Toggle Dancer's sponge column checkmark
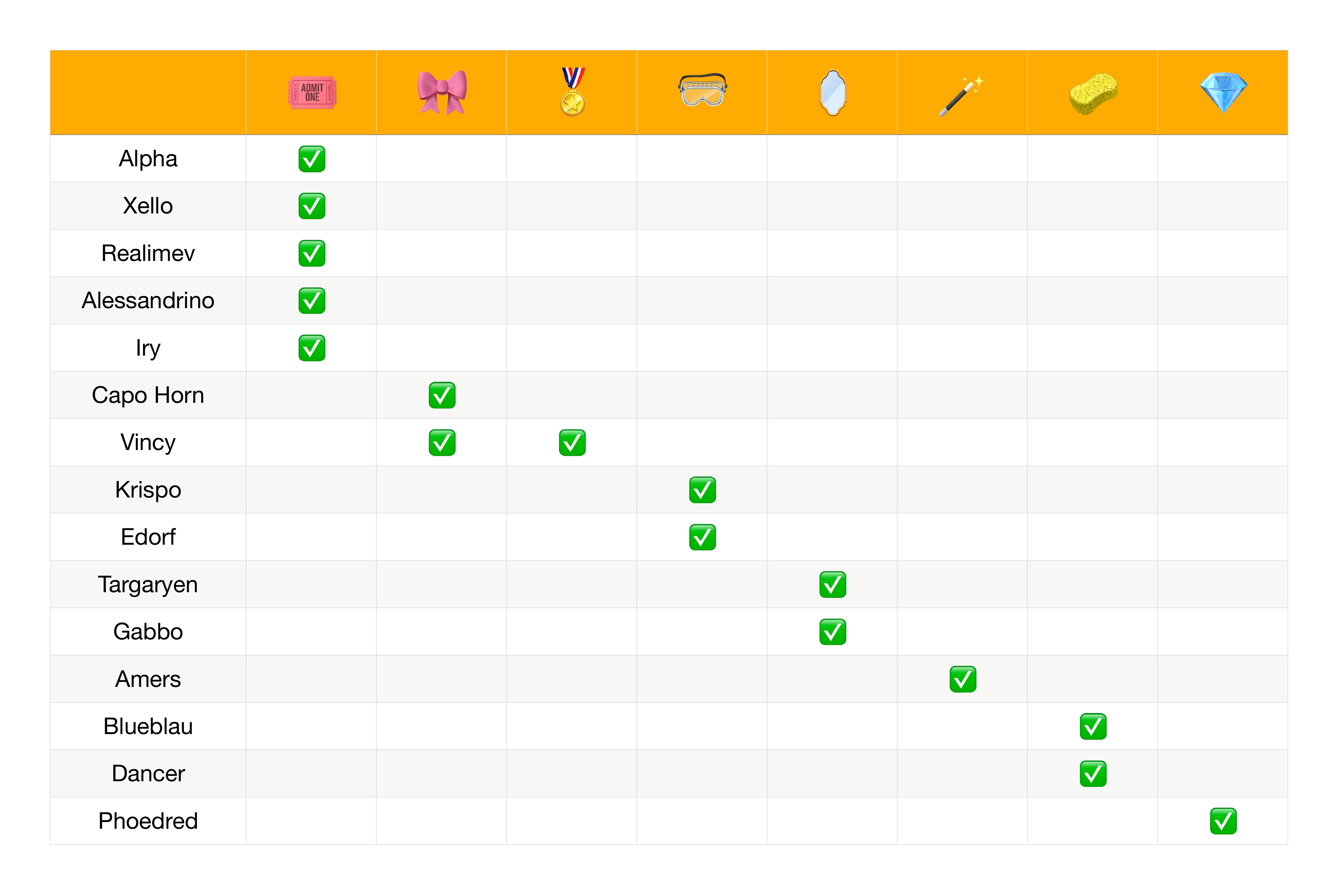Image resolution: width=1339 pixels, height=896 pixels. (x=1093, y=774)
